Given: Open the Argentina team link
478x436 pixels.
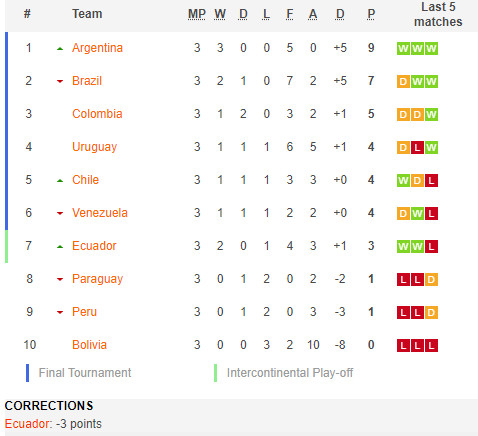Looking at the screenshot, I should pos(97,48).
